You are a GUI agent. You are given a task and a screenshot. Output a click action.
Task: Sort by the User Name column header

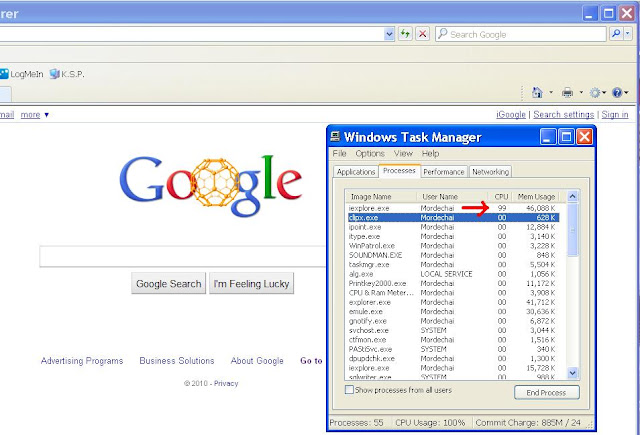pyautogui.click(x=452, y=197)
